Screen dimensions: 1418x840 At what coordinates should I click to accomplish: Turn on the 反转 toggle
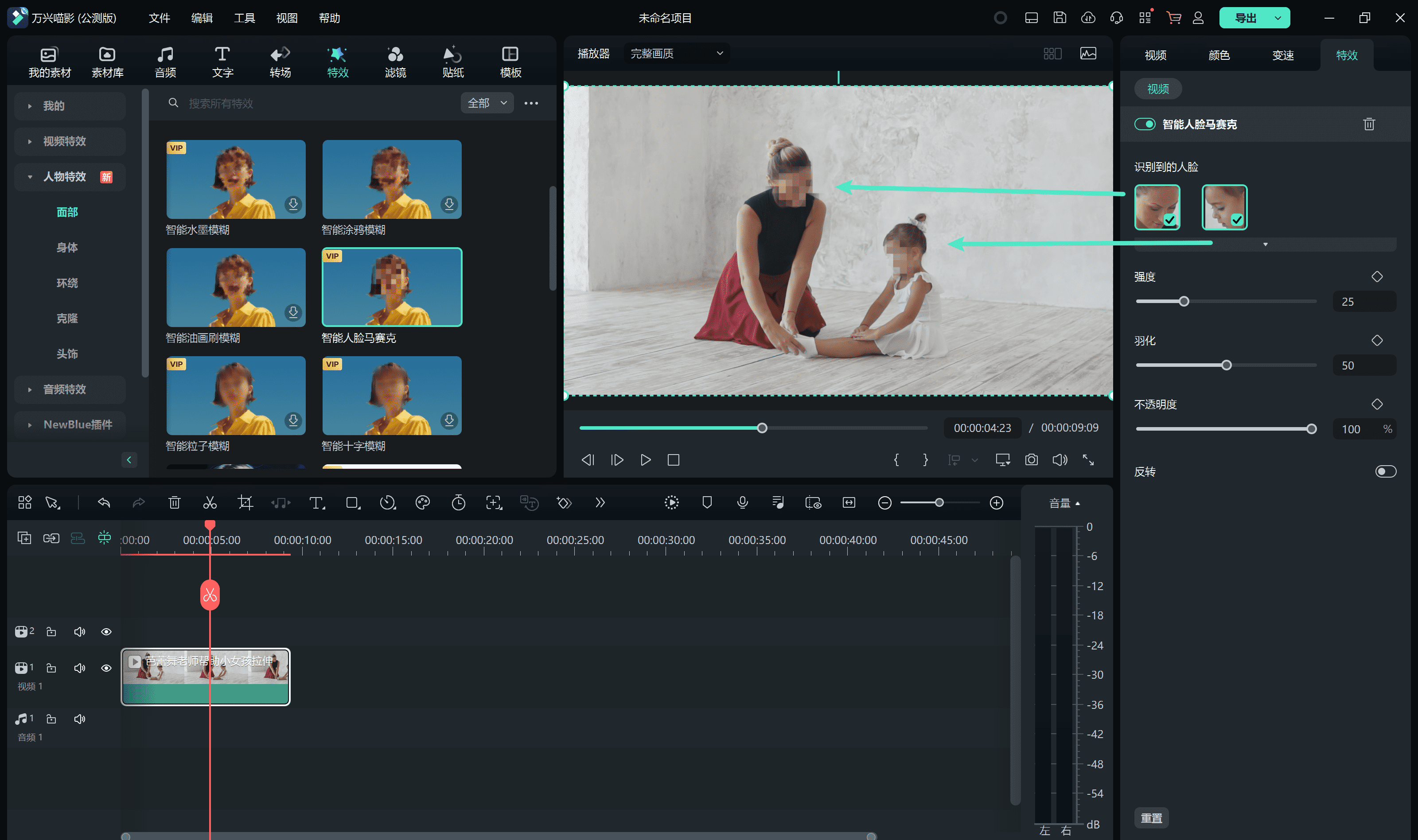coord(1385,471)
